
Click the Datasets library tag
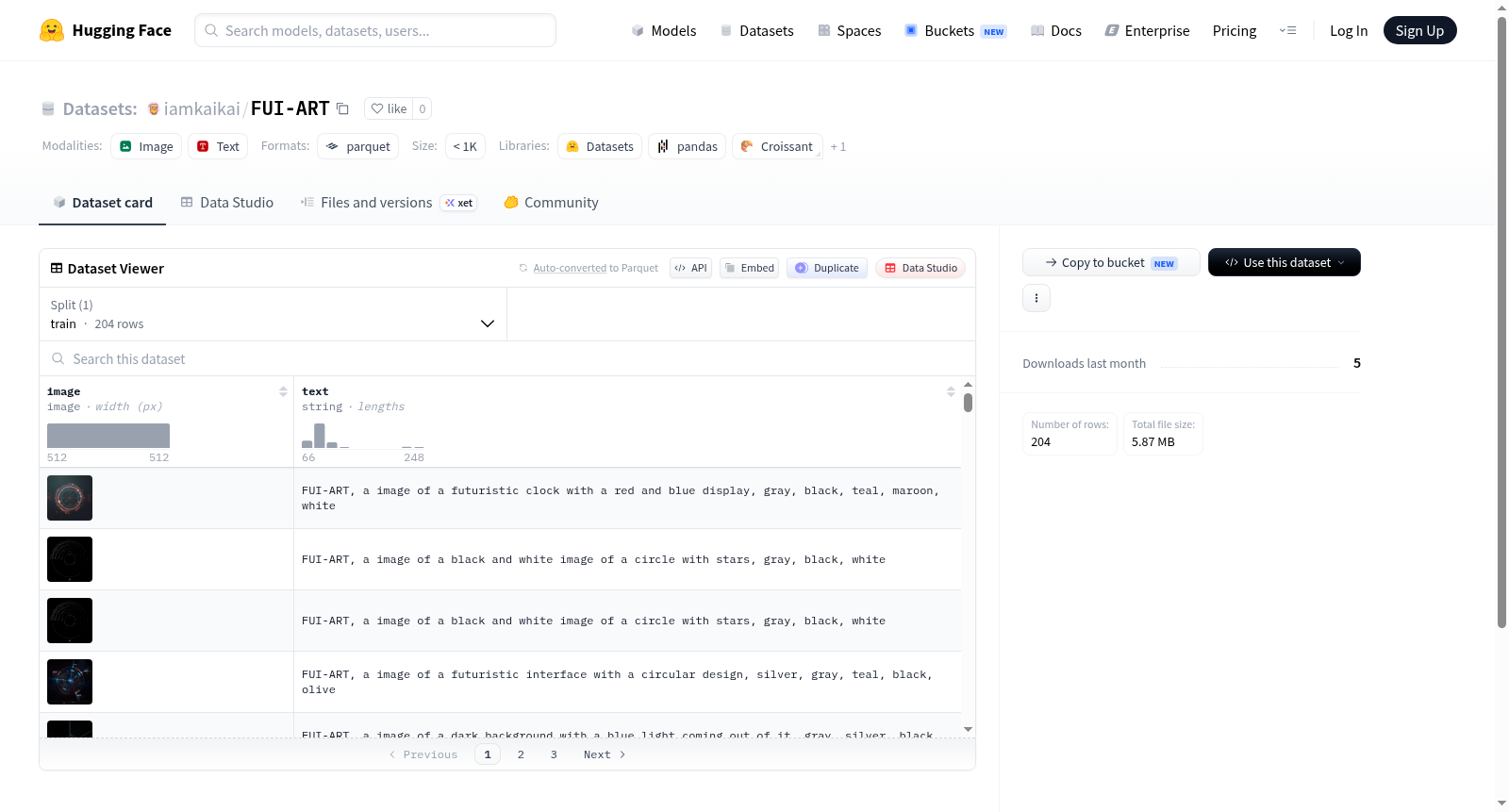pyautogui.click(x=600, y=146)
